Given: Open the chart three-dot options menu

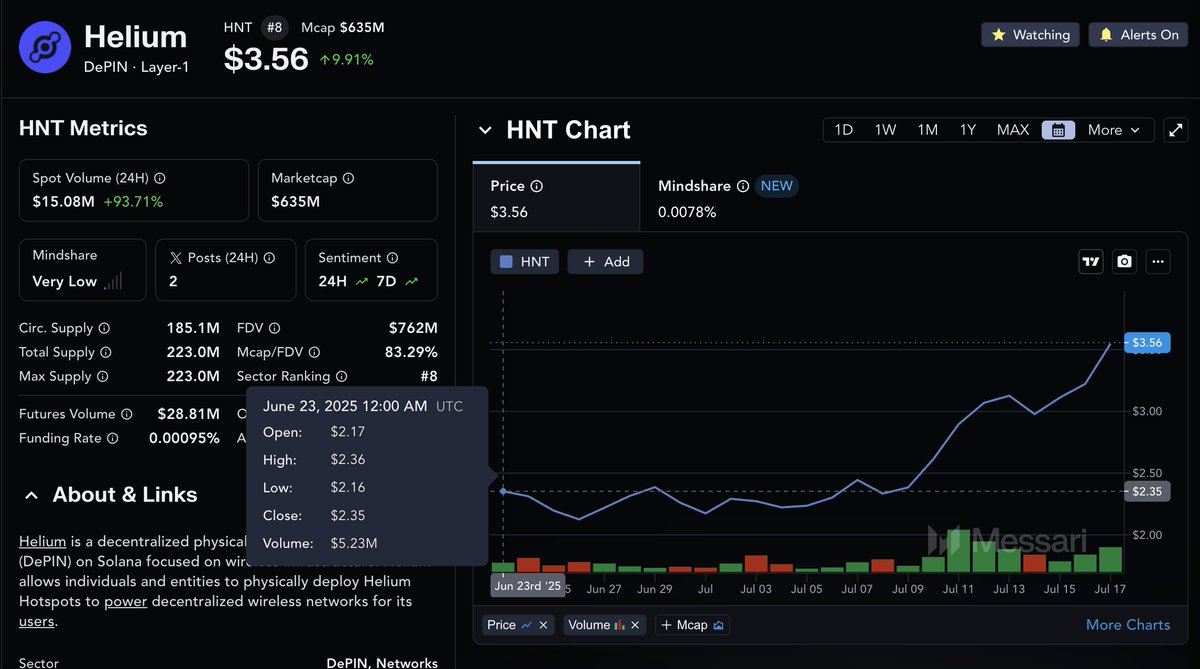Looking at the screenshot, I should [x=1158, y=261].
